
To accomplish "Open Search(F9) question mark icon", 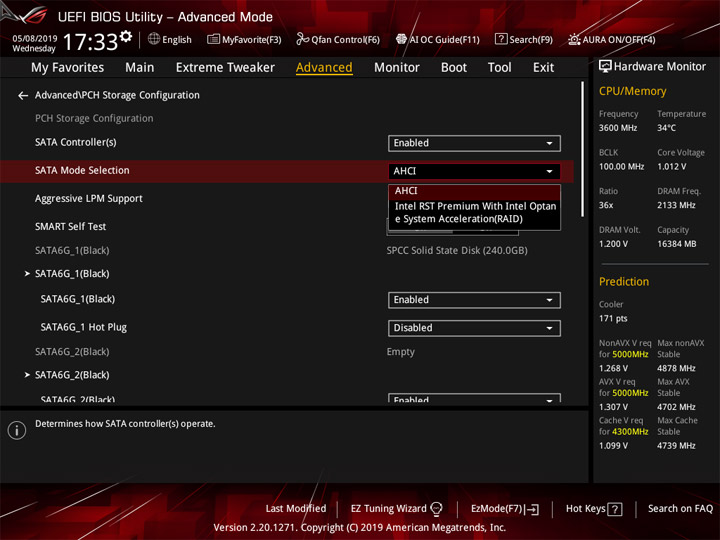I will point(501,39).
